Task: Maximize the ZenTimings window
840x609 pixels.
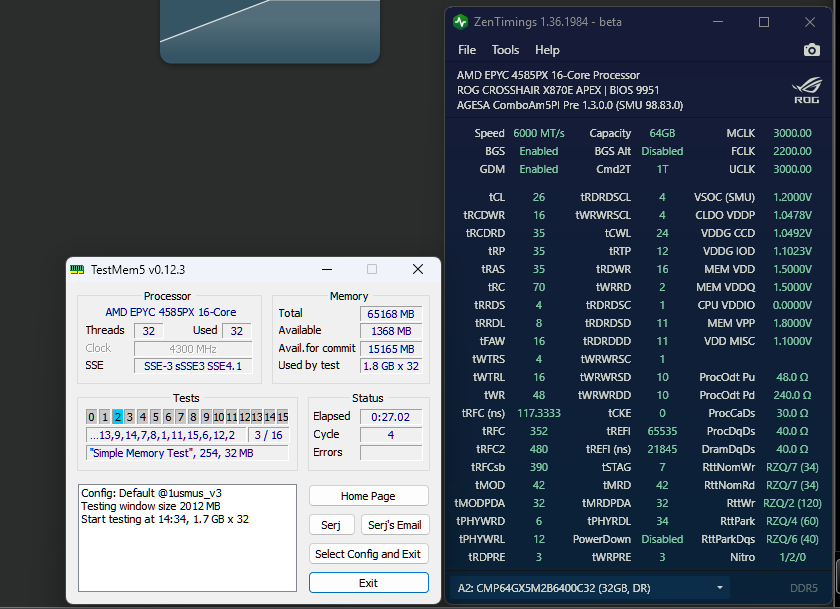Action: (764, 22)
